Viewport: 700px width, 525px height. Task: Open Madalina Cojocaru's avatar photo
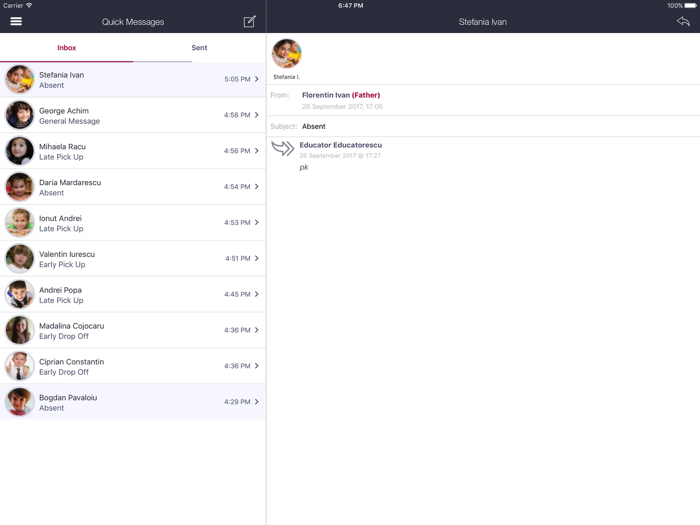[x=19, y=330]
